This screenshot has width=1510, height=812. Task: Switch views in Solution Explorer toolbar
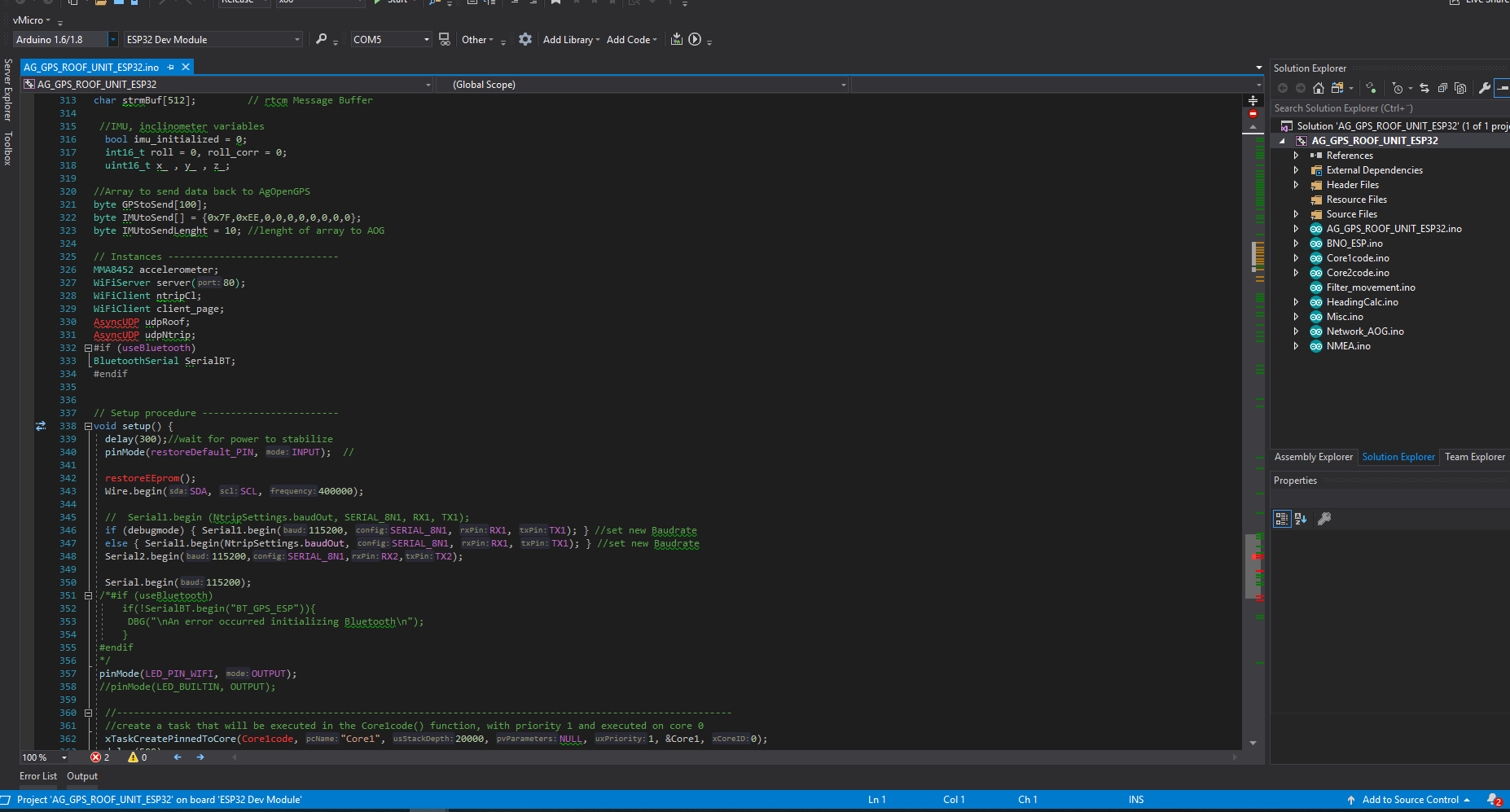tap(1338, 88)
